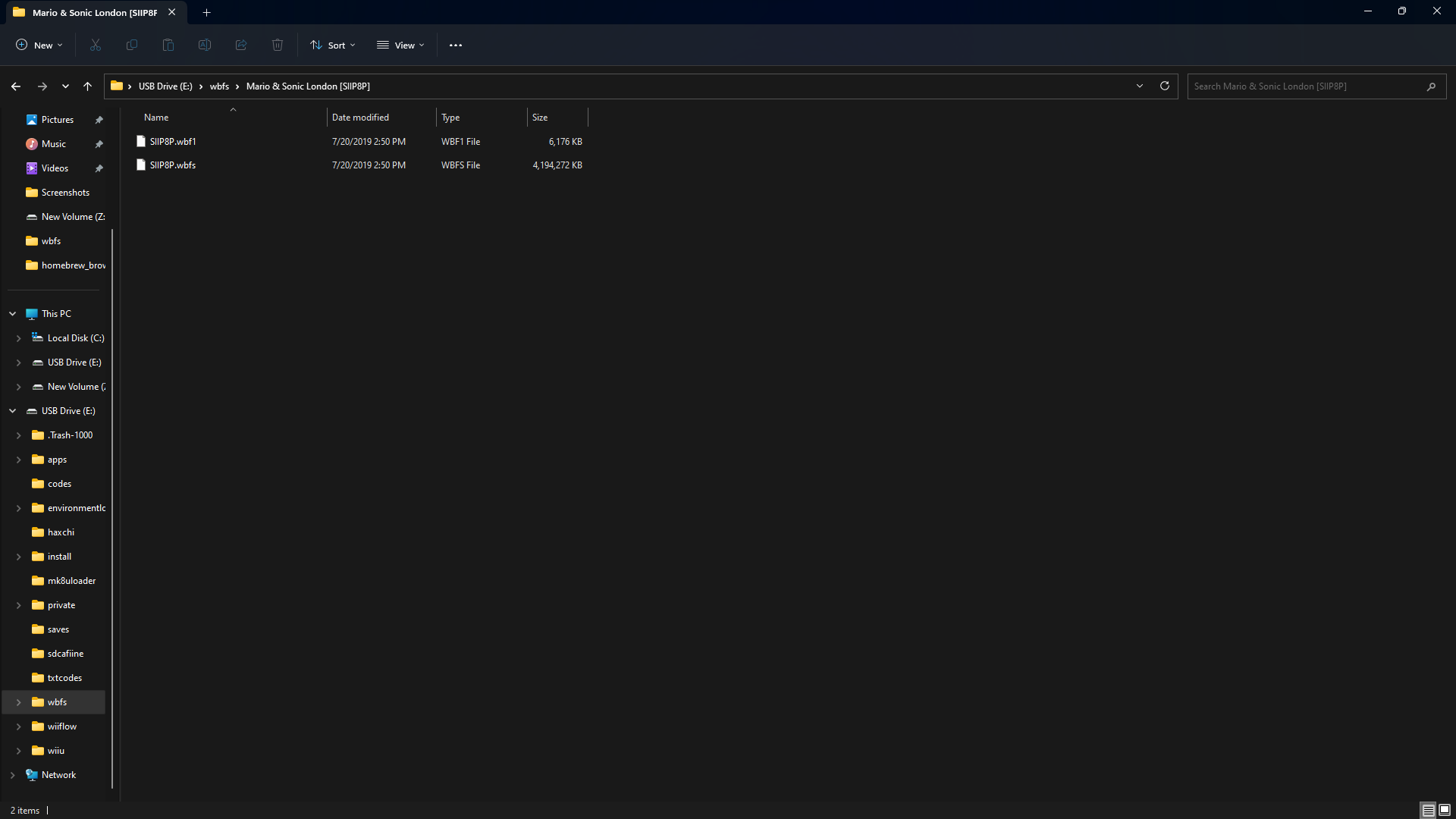Open Pictures in quick access
1456x819 pixels.
pos(57,120)
